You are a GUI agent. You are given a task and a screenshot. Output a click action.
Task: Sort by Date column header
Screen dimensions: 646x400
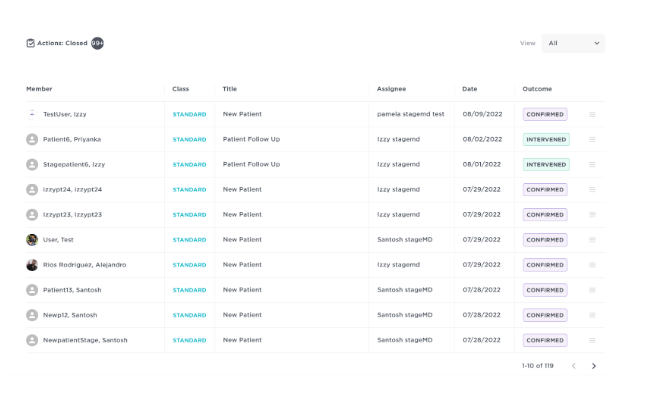coord(469,89)
